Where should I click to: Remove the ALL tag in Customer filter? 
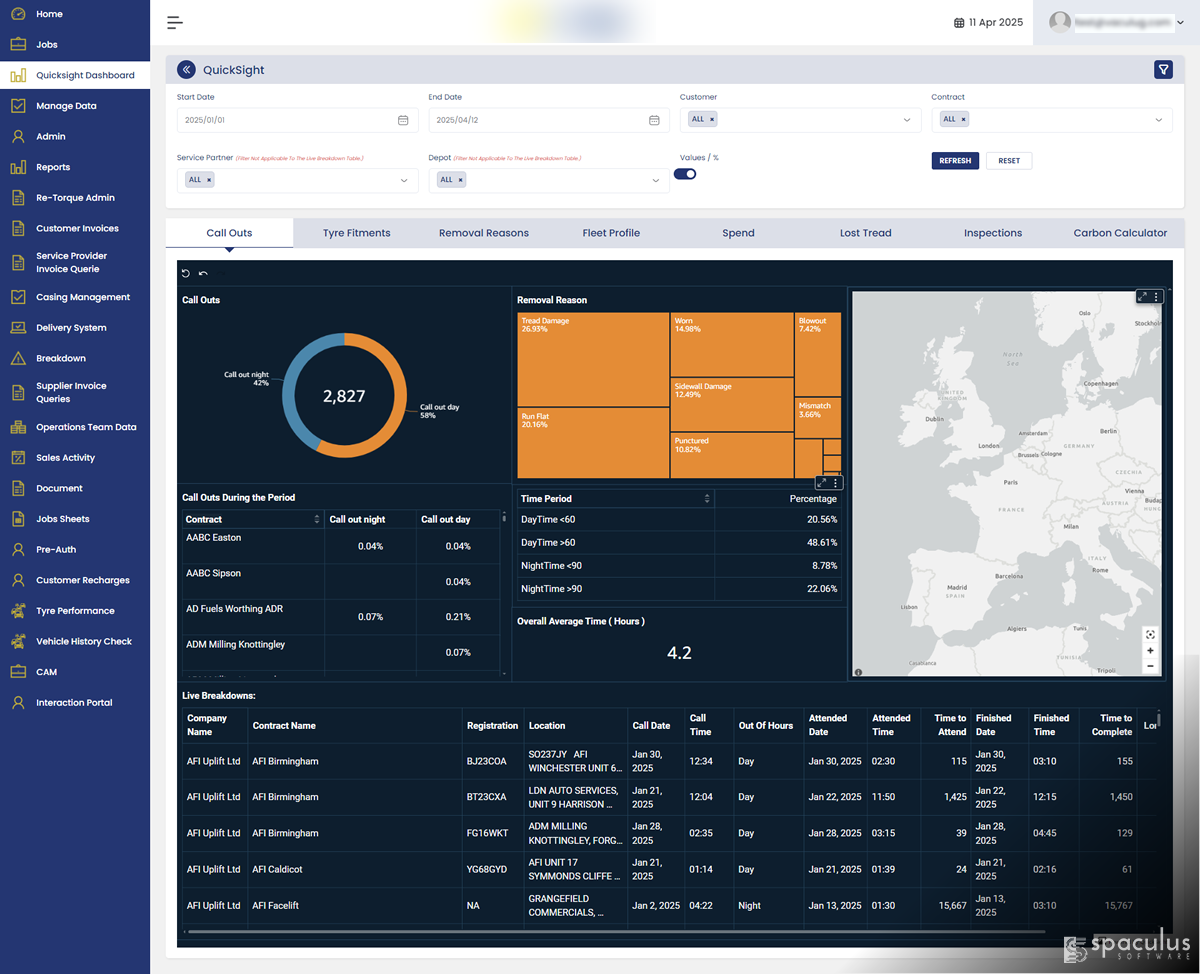click(x=712, y=119)
